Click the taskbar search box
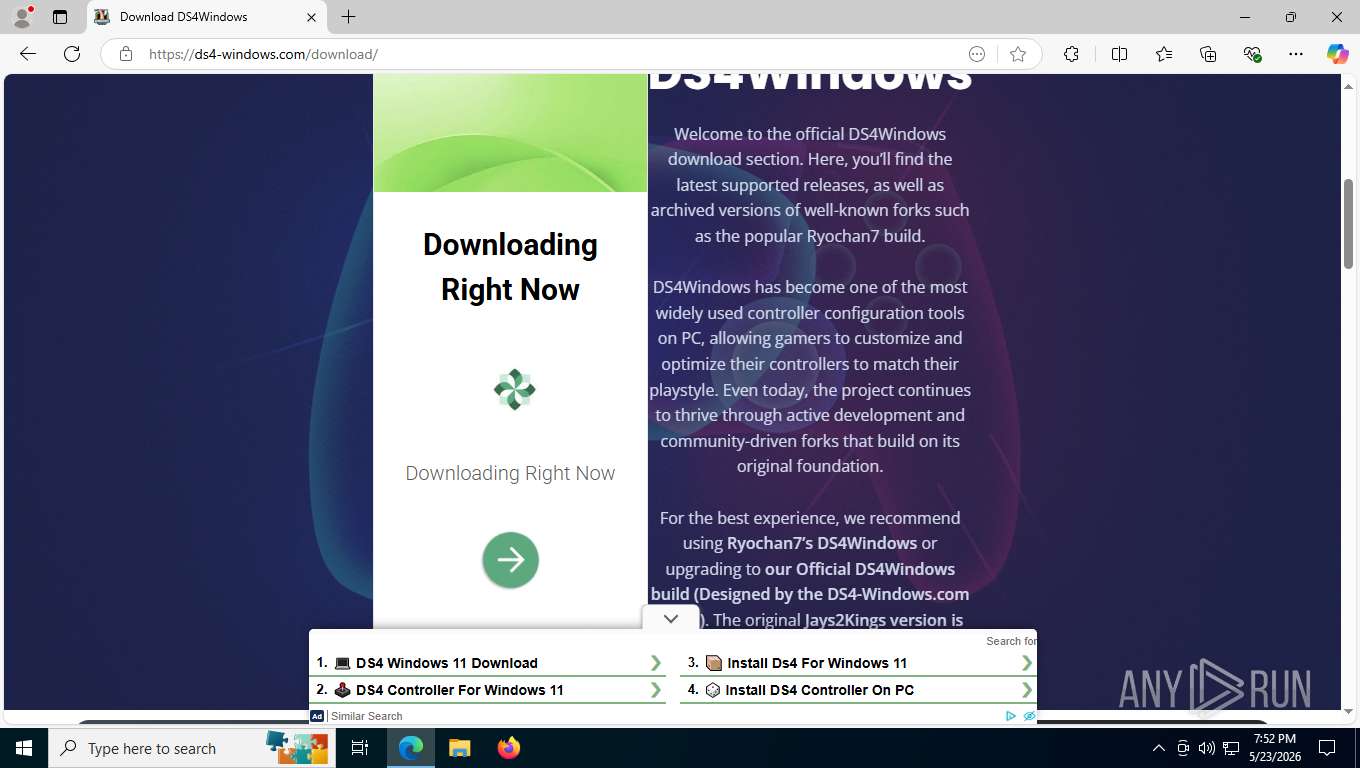 (x=190, y=748)
